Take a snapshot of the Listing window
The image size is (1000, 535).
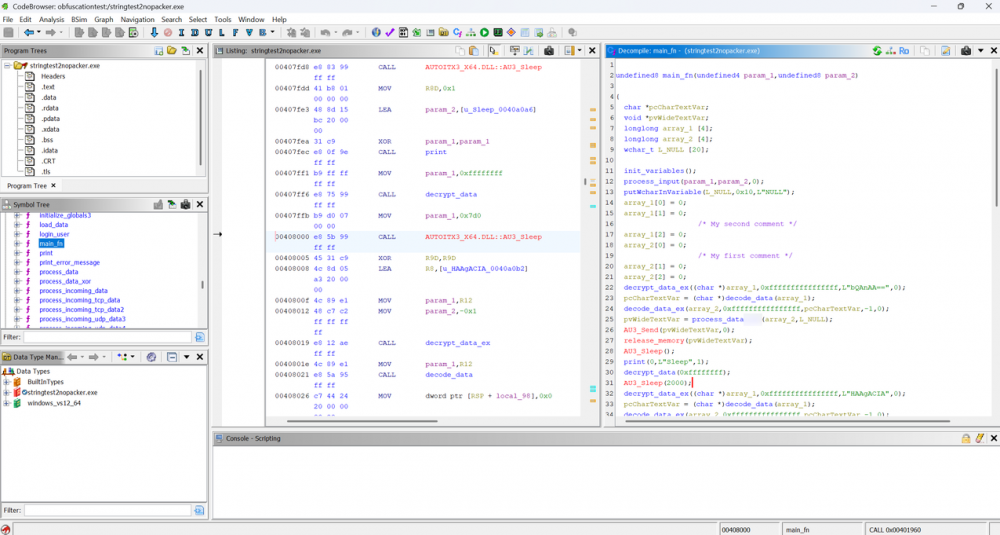tap(549, 50)
